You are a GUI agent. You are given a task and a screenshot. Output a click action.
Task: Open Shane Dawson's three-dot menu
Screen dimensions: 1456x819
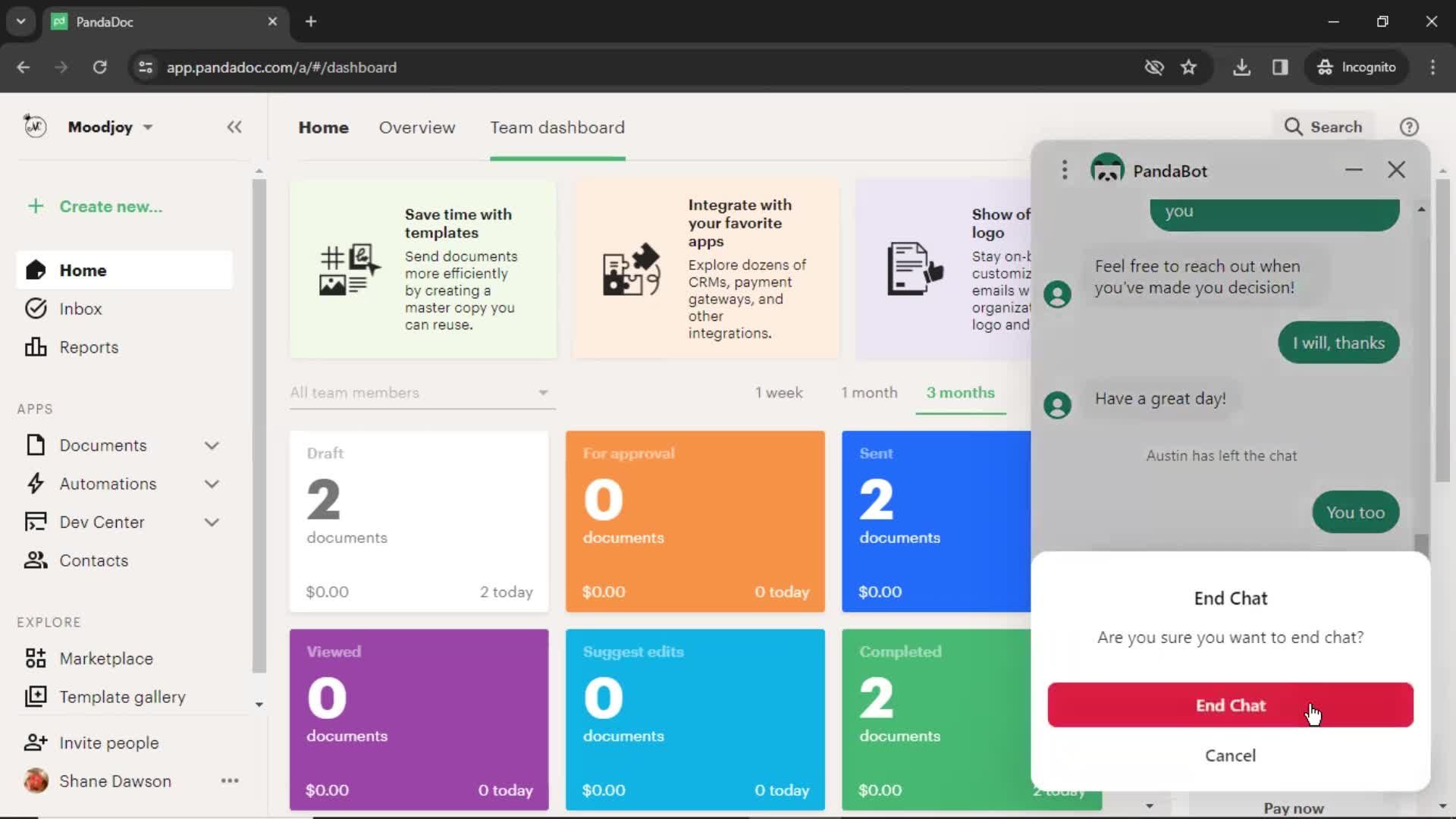[x=230, y=781]
